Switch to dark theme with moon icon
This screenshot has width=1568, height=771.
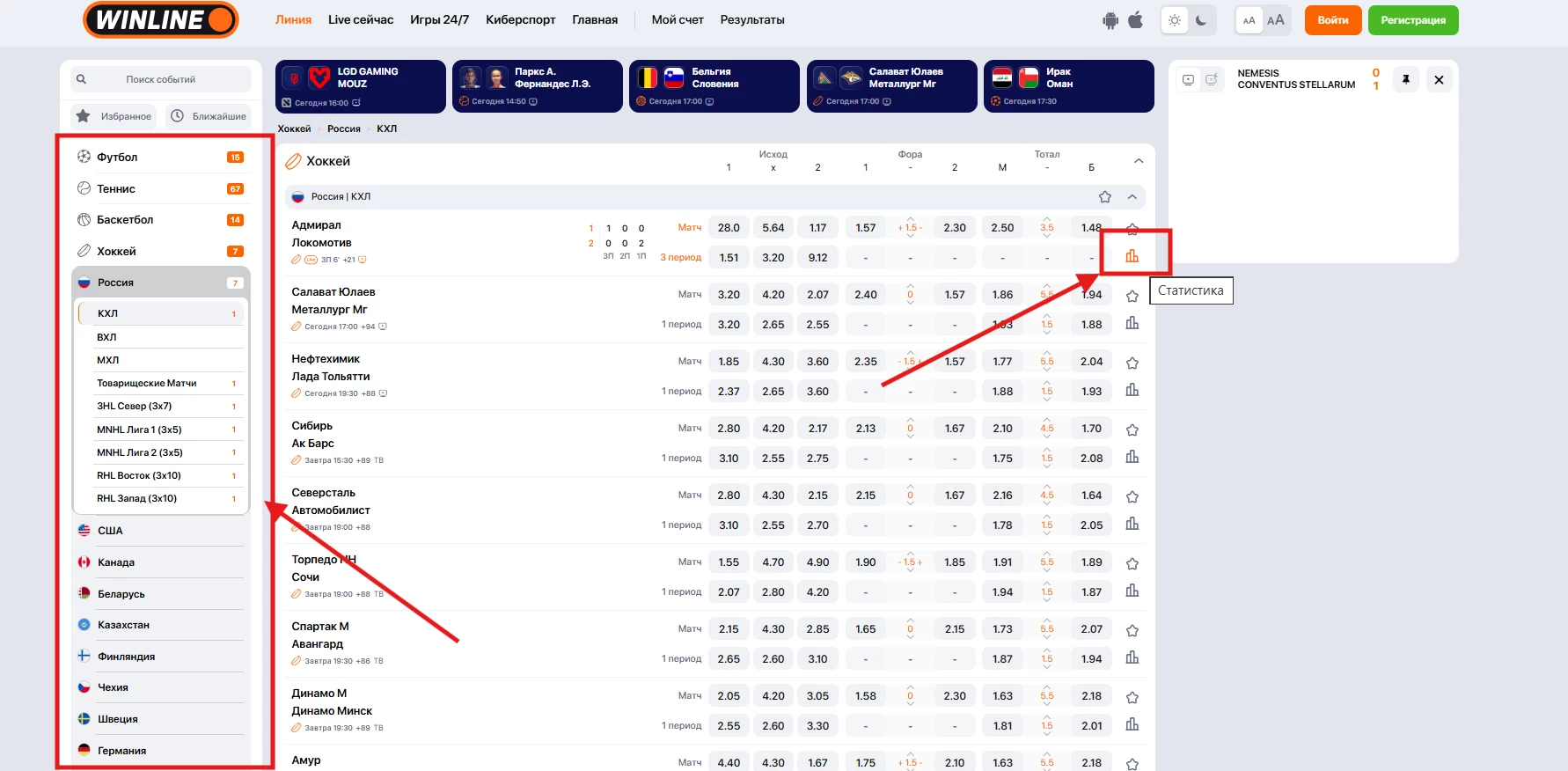(1201, 20)
